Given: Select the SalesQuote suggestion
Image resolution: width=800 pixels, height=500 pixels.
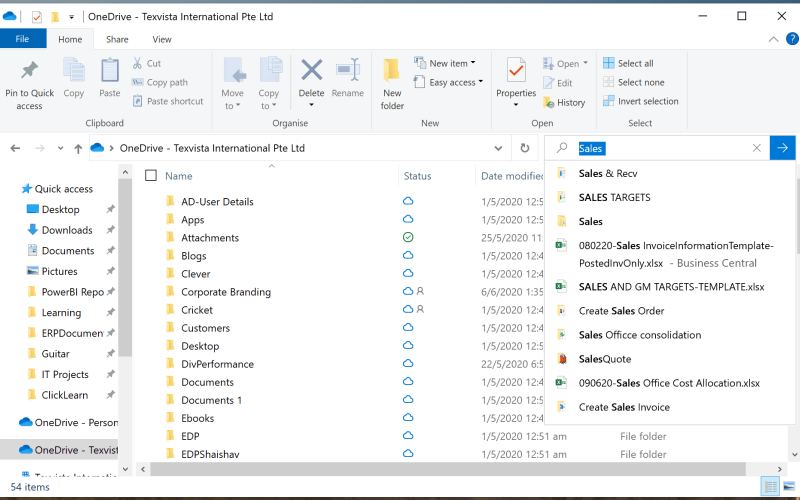Looking at the screenshot, I should [669, 359].
